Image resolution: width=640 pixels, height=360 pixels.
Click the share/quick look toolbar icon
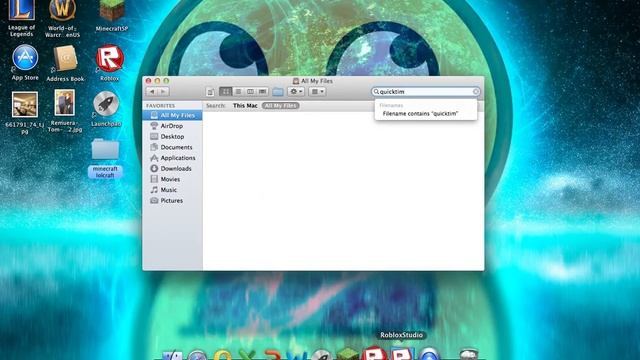pos(211,92)
